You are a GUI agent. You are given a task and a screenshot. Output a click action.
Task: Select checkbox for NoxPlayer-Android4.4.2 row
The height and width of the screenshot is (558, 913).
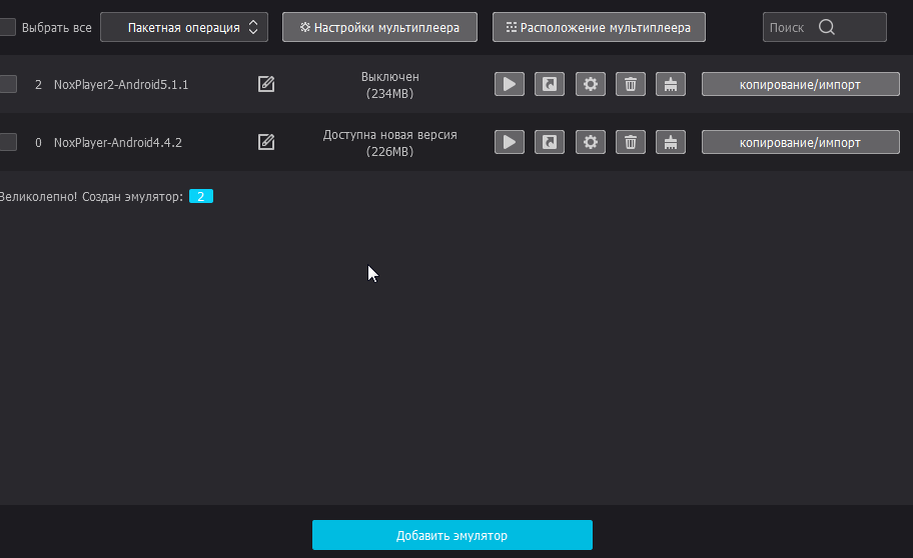pyautogui.click(x=8, y=142)
